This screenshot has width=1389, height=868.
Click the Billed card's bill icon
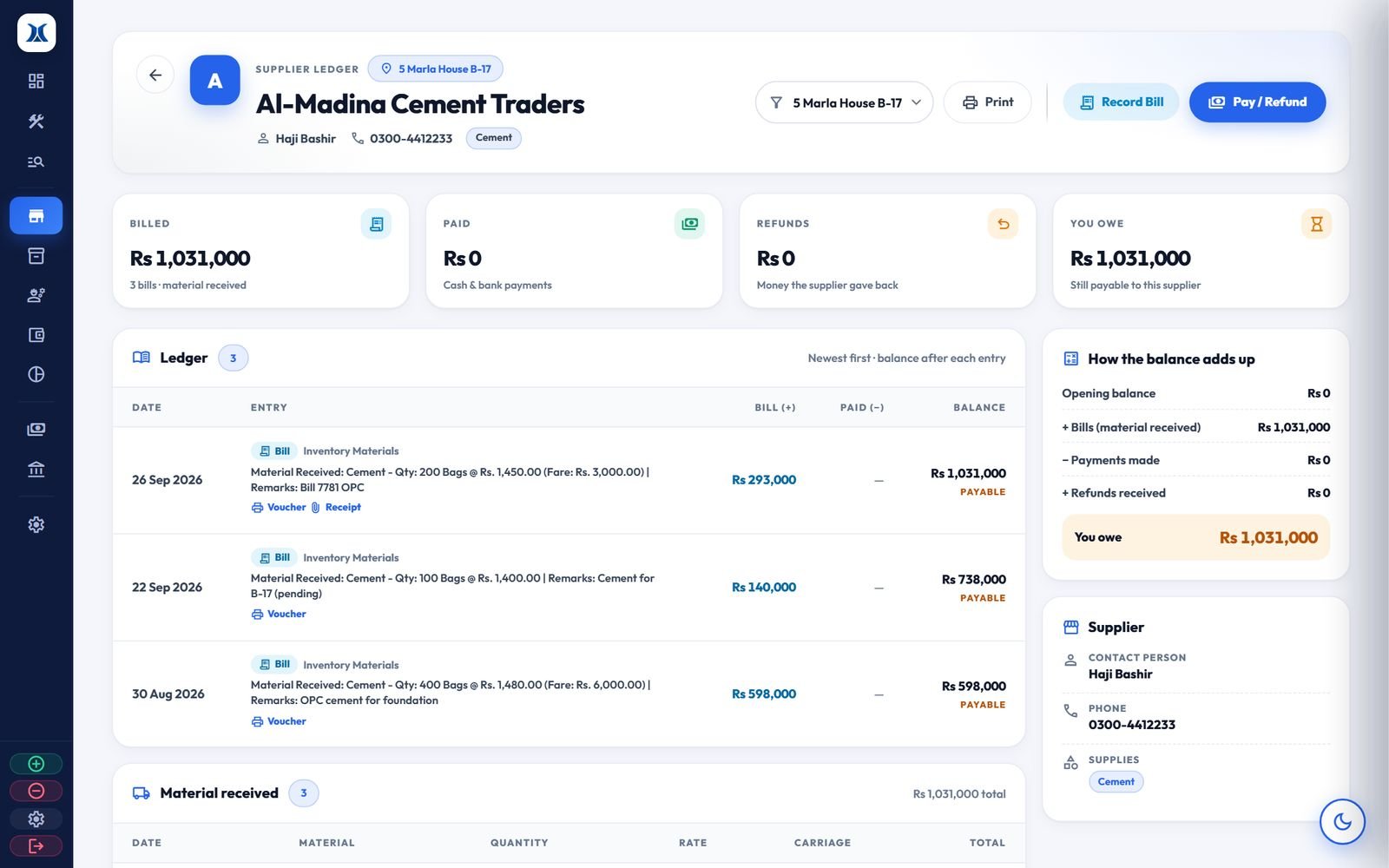coord(376,224)
